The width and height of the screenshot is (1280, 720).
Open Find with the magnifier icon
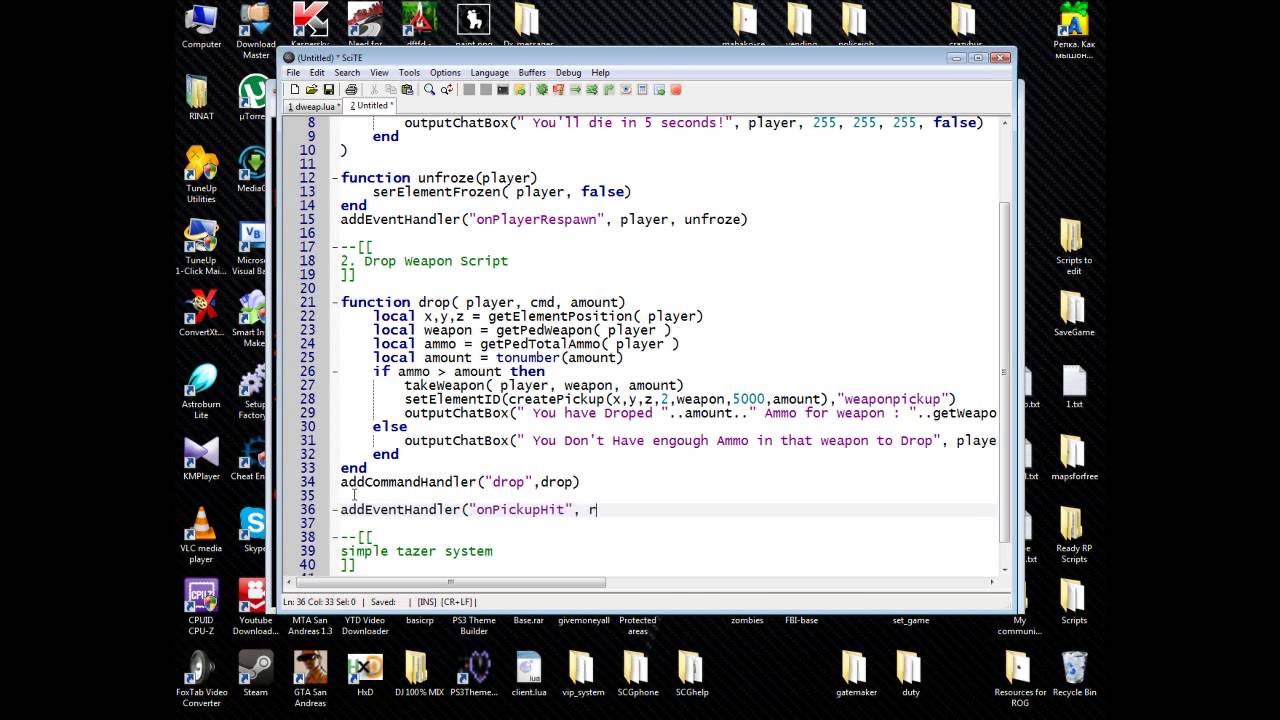(430, 89)
